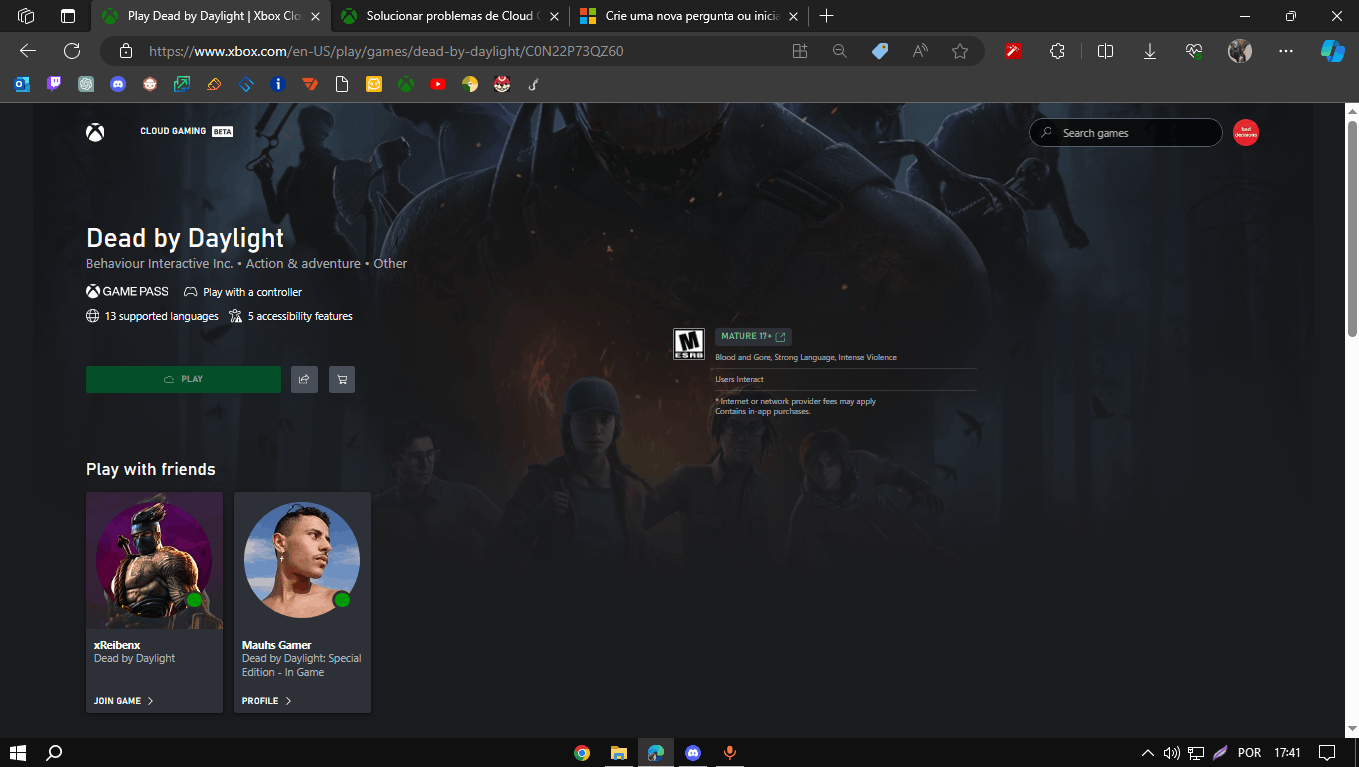Open the Downloads arrow icon in the Edge toolbar
Viewport: 1359px width, 767px height.
[1150, 51]
